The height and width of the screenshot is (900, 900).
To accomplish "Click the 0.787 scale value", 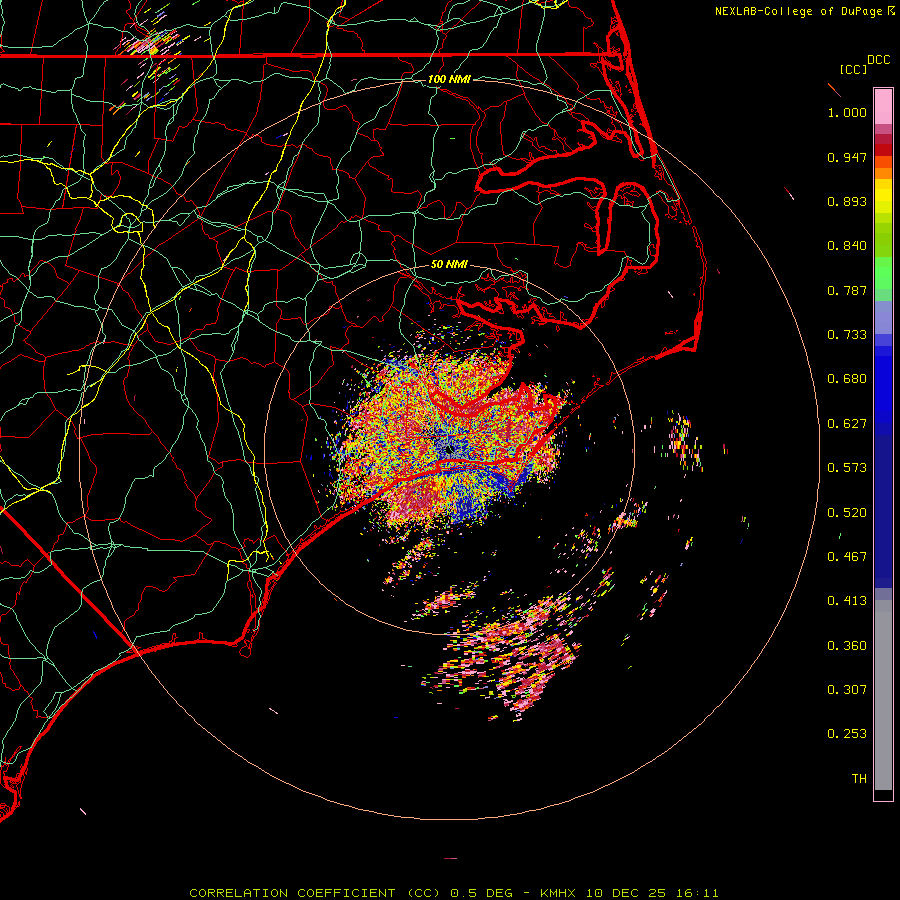I will coord(847,290).
